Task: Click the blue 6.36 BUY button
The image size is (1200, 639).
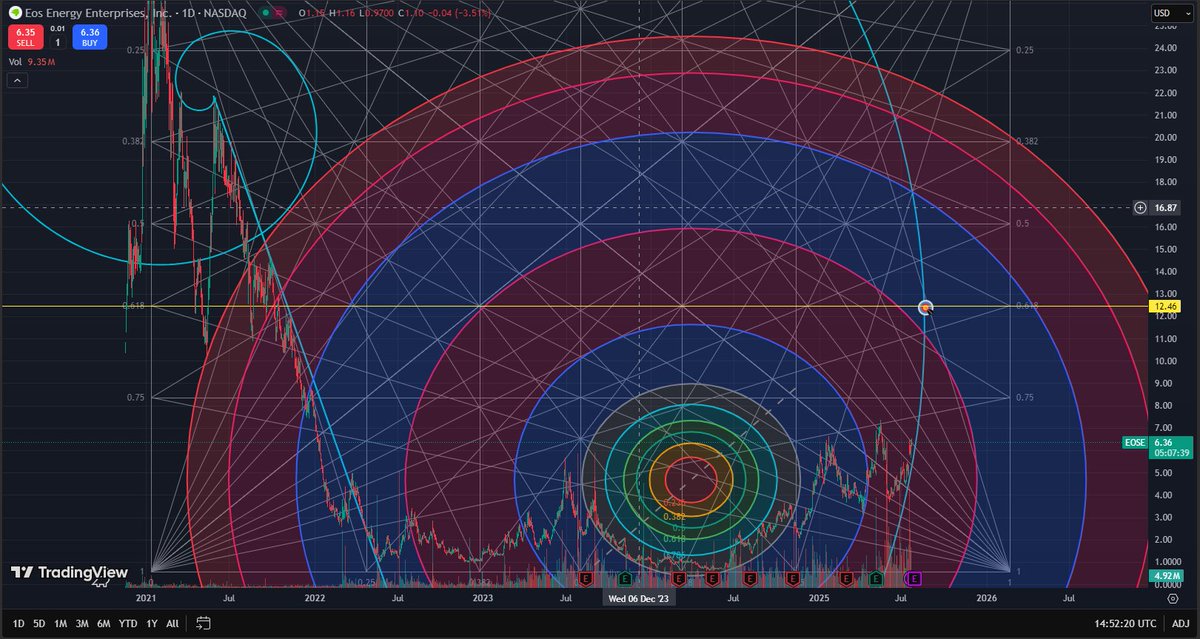Action: tap(89, 37)
